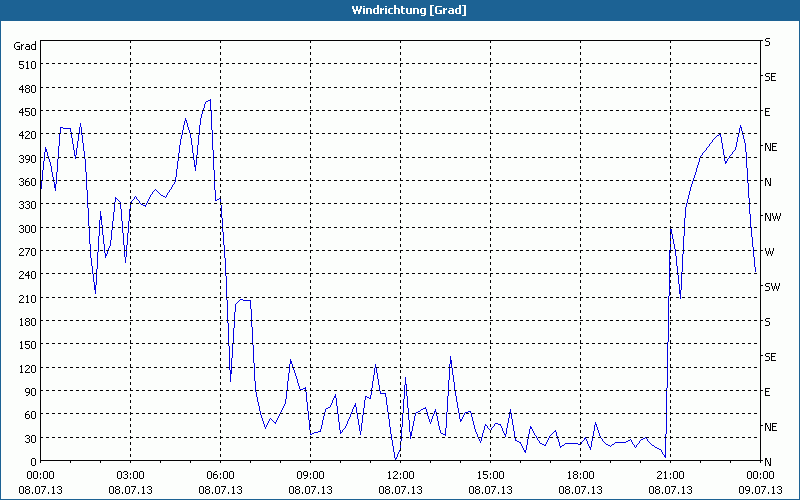Click the 510 degree axis label

[x=28, y=65]
